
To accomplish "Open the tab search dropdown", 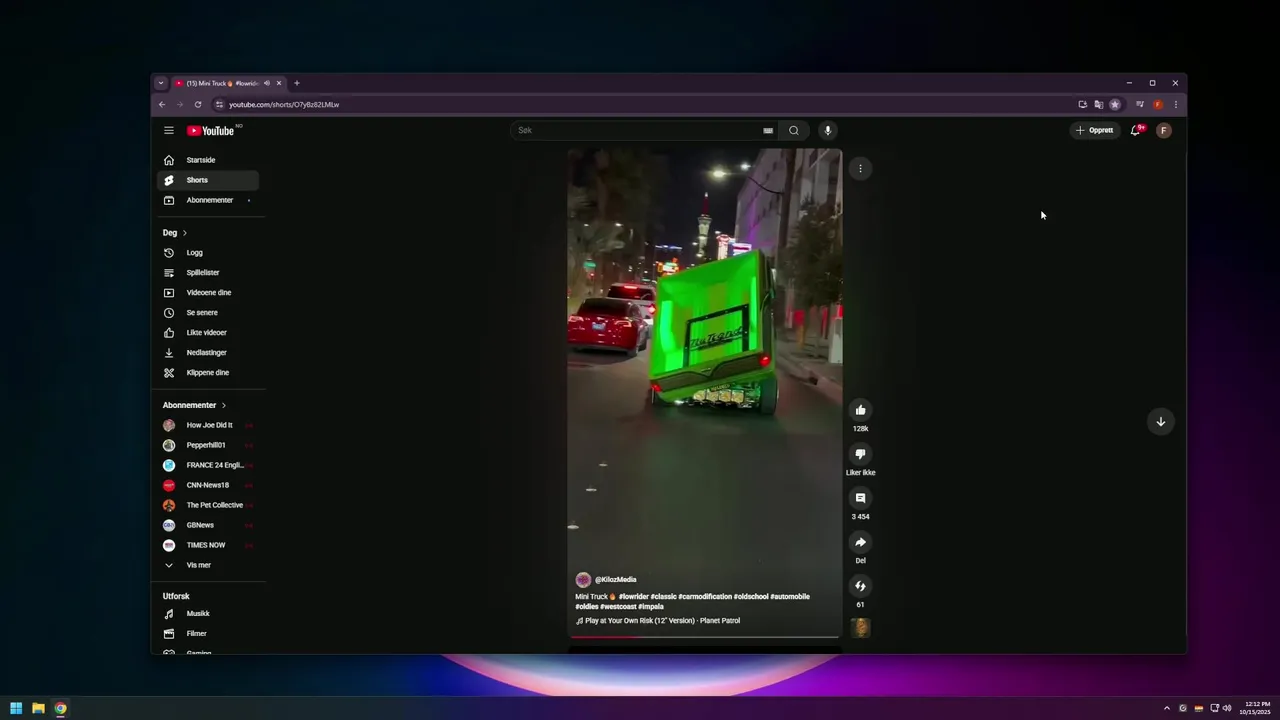I will coord(160,83).
